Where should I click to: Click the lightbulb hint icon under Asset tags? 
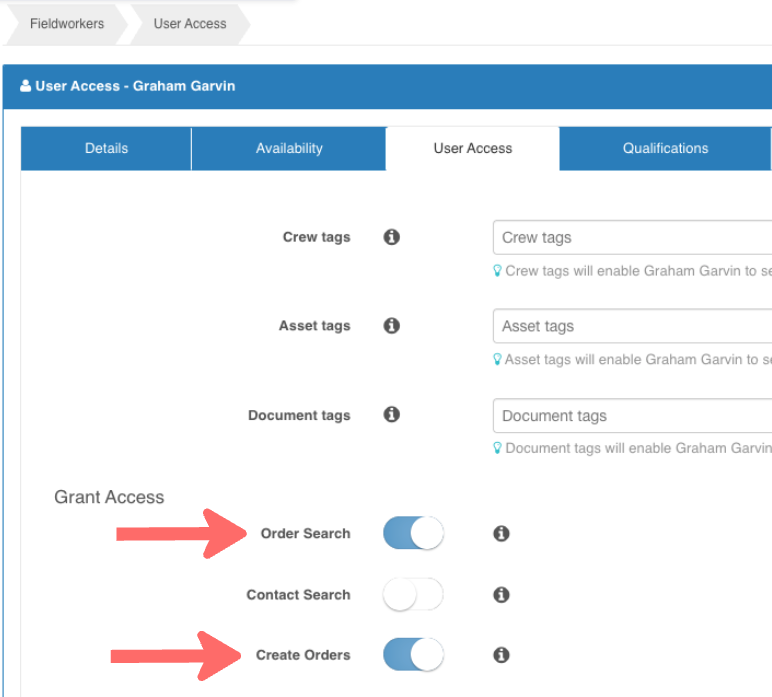click(497, 359)
